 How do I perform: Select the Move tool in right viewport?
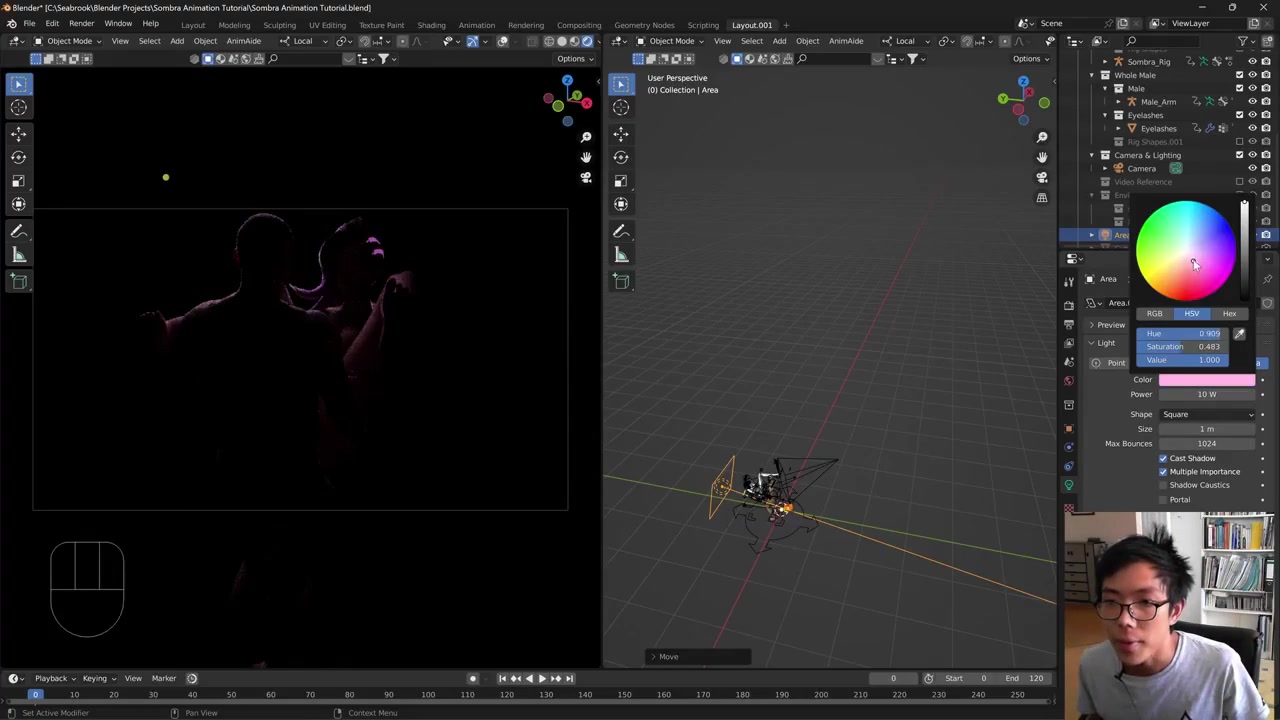(x=621, y=133)
